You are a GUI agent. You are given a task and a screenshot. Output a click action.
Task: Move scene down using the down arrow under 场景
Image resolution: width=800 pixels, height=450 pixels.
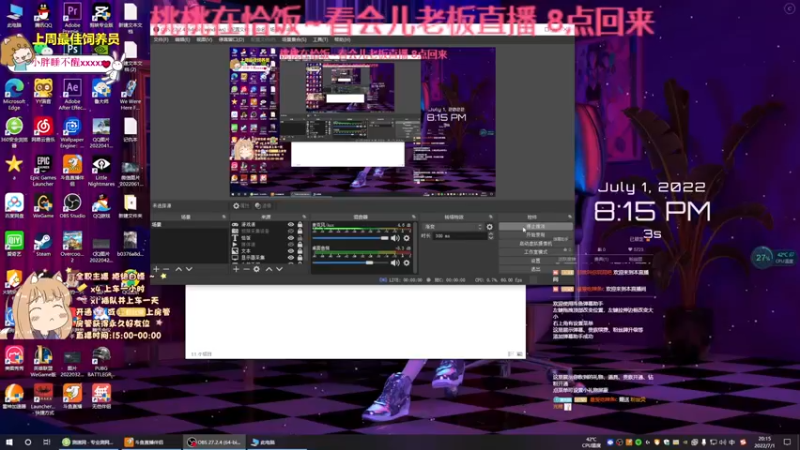pyautogui.click(x=189, y=269)
